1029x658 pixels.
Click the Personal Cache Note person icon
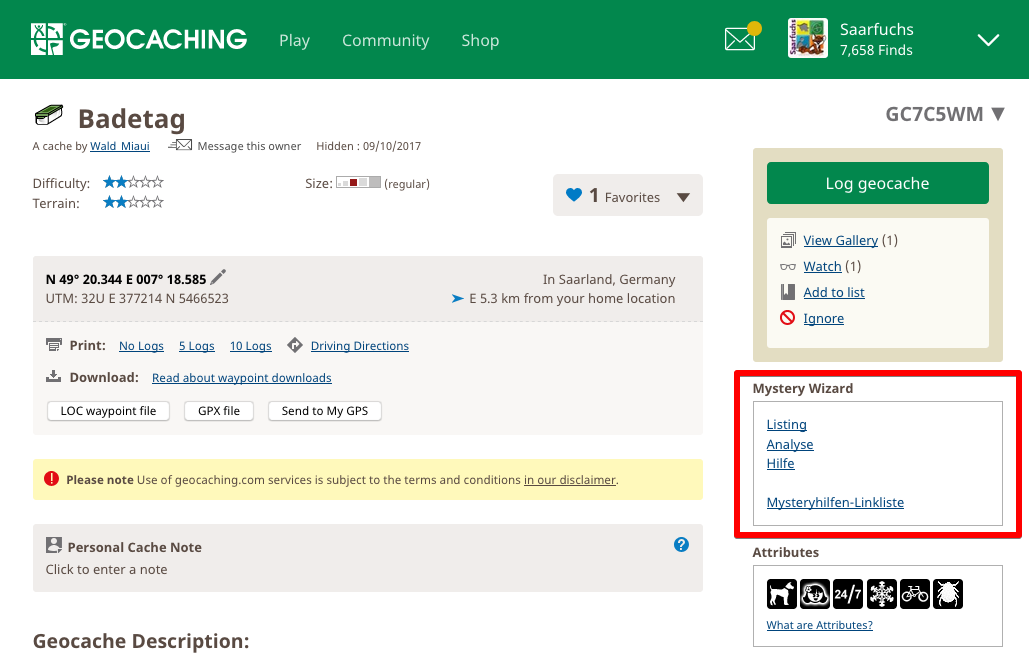54,545
